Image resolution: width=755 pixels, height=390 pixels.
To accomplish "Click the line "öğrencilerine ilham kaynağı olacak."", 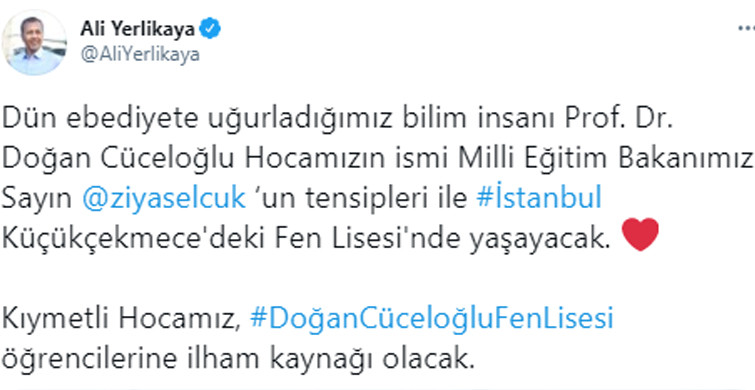I will [x=239, y=360].
